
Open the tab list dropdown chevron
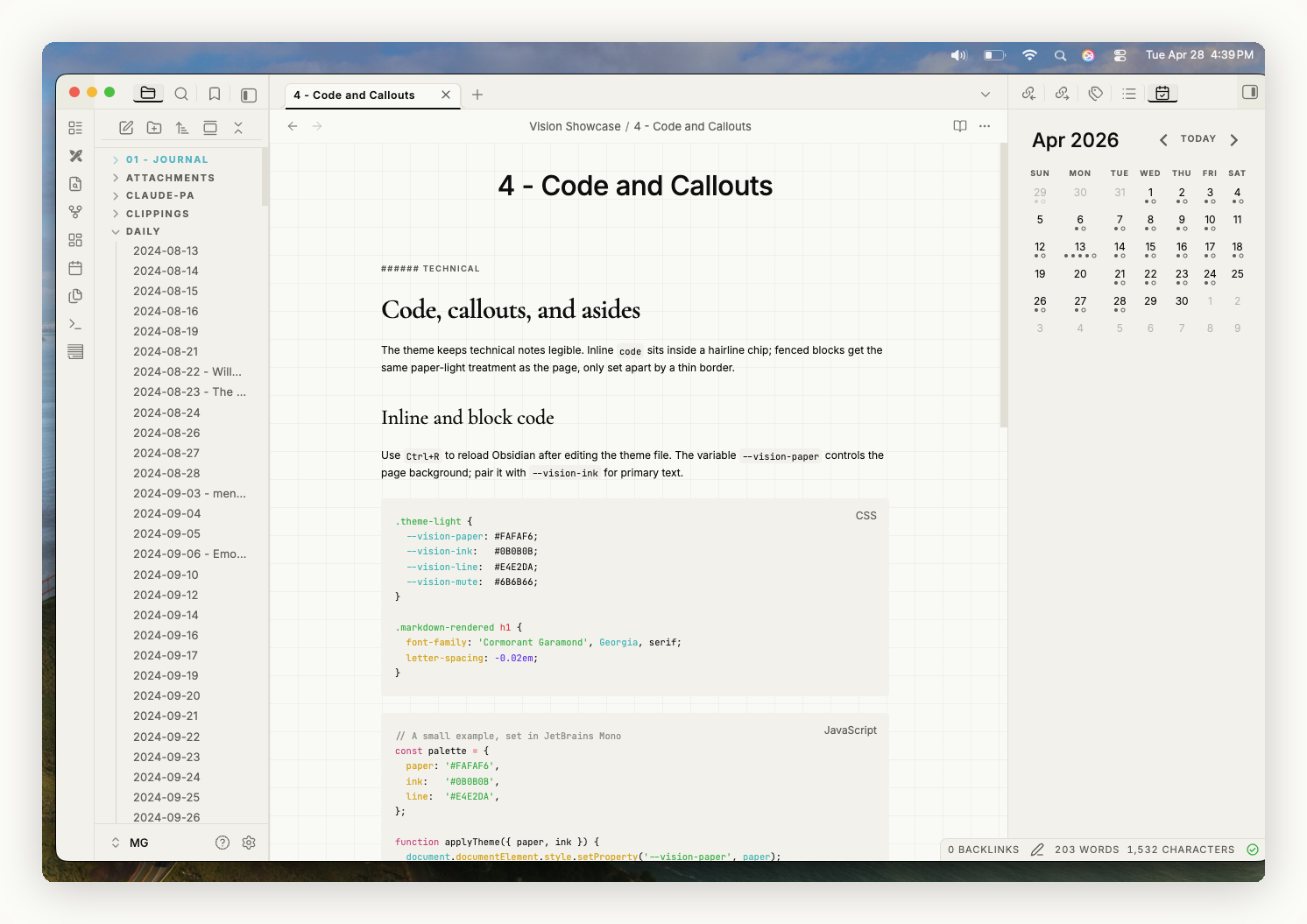pos(986,95)
